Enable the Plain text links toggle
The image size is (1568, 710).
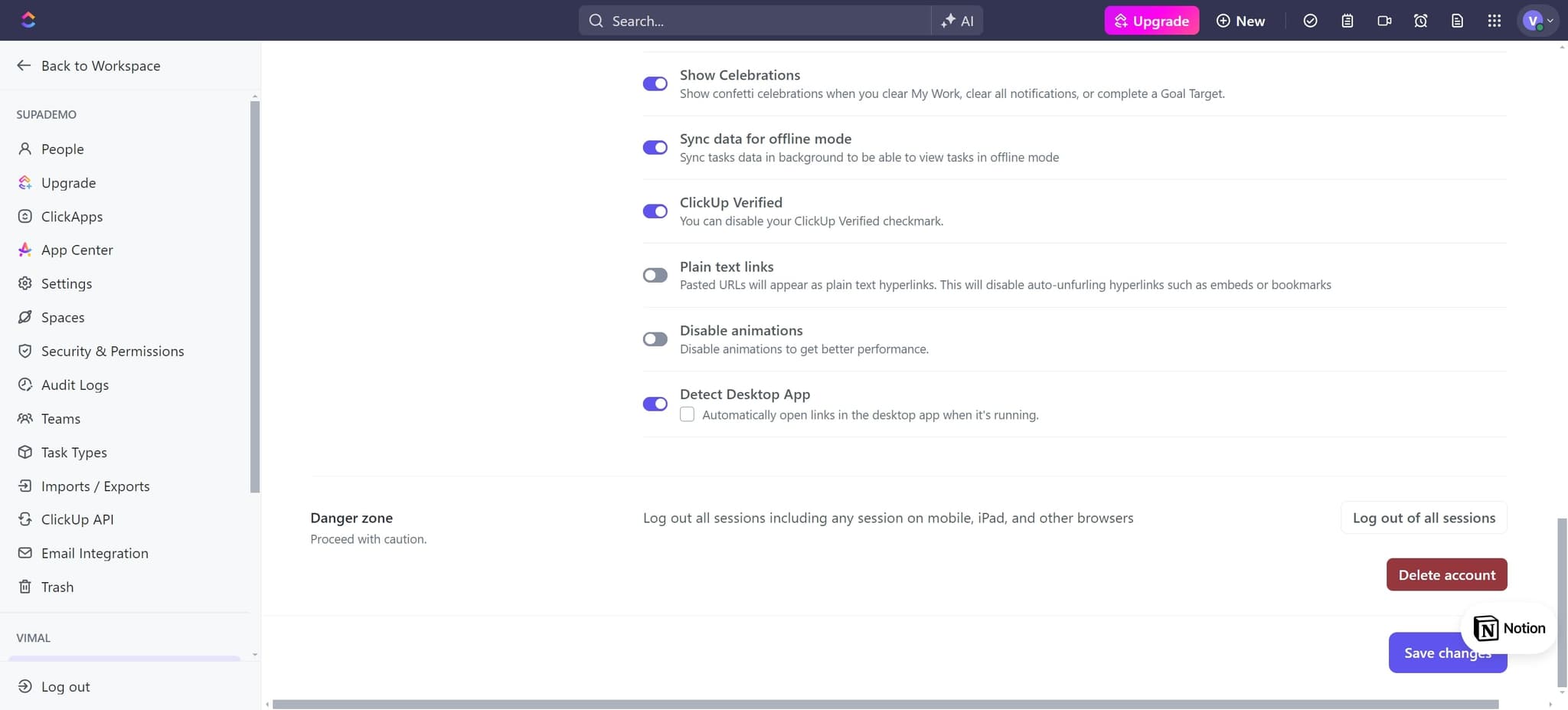tap(655, 275)
